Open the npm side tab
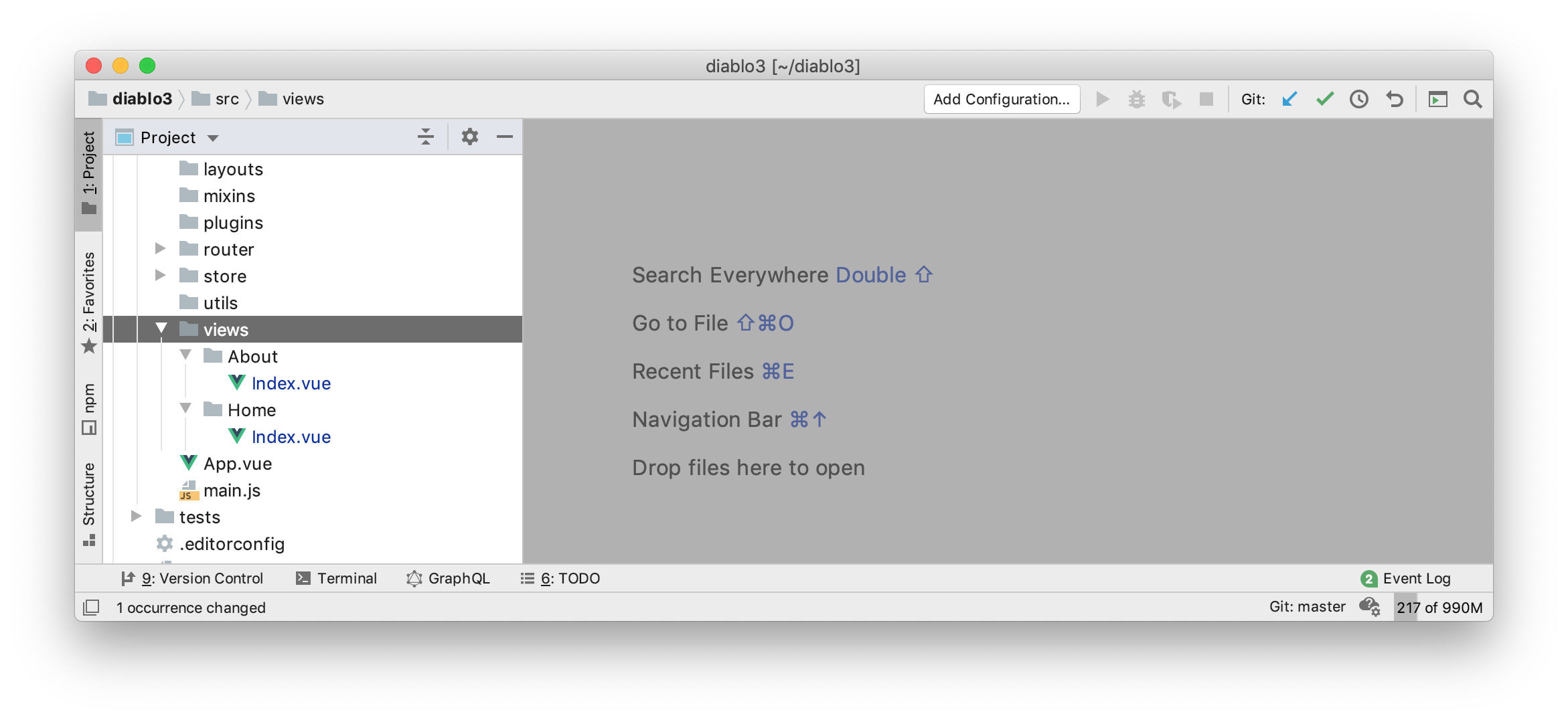 [89, 409]
